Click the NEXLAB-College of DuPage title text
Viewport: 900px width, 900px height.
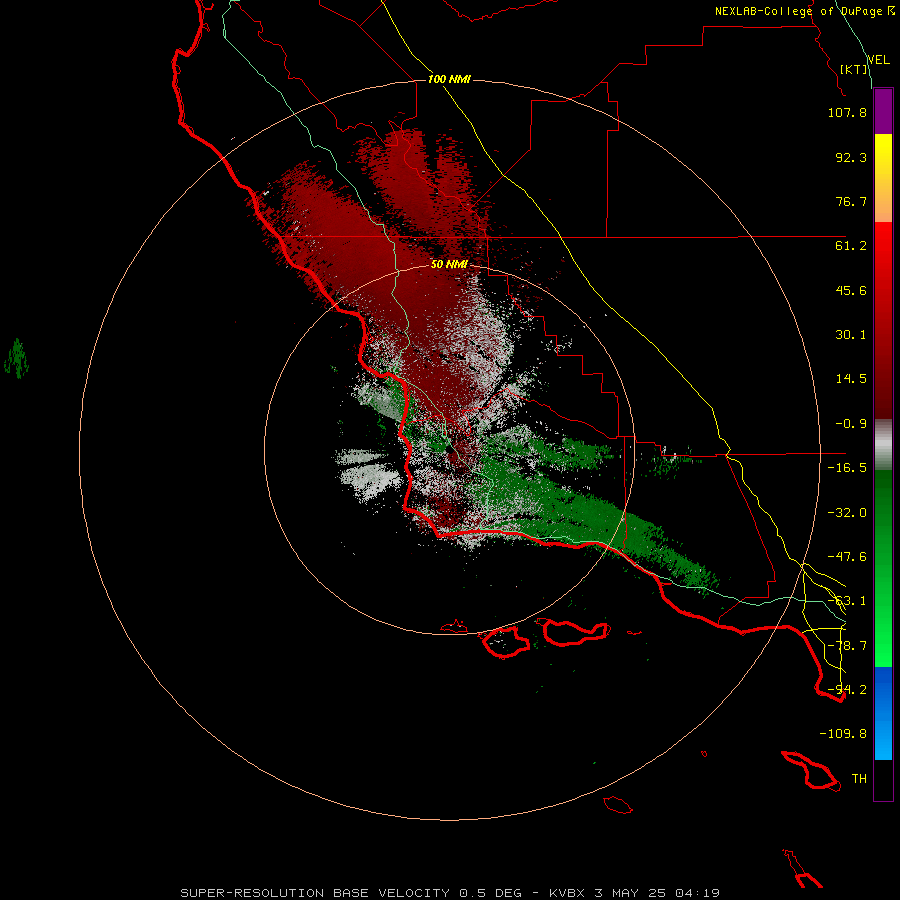click(799, 11)
